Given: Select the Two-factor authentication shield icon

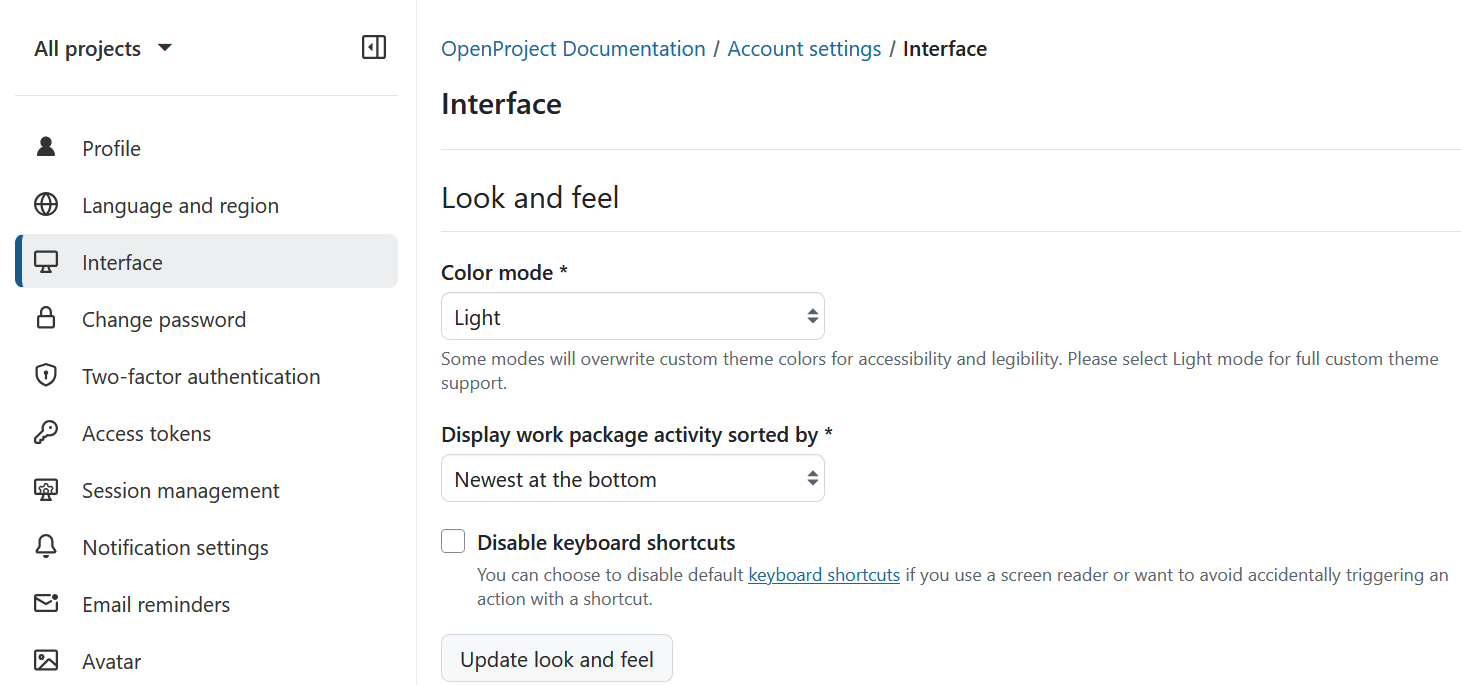Looking at the screenshot, I should click(x=45, y=375).
